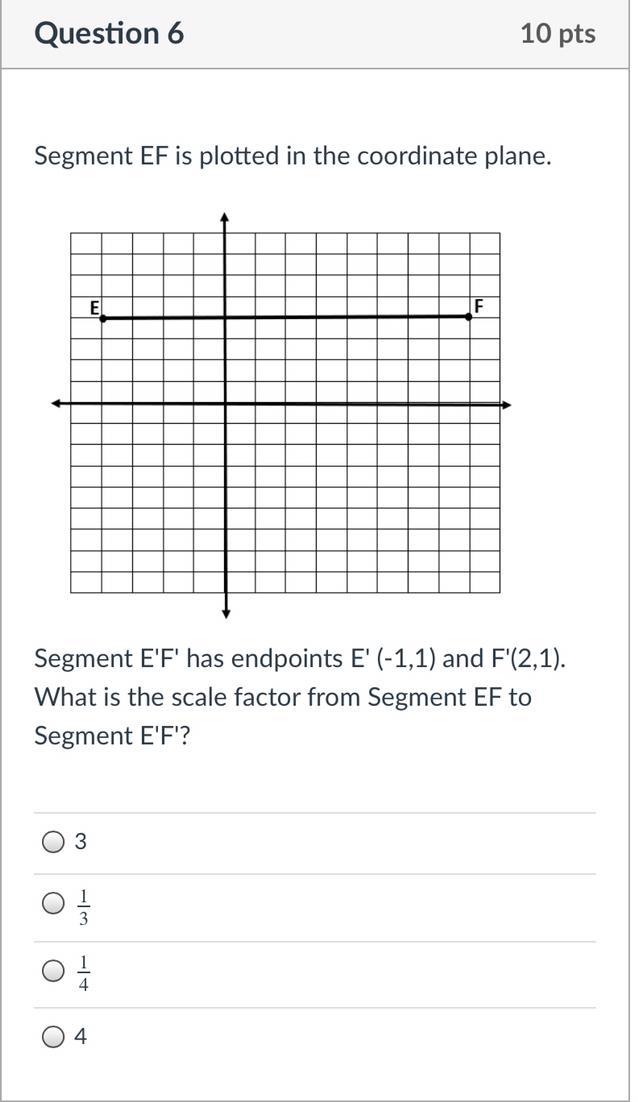The width and height of the screenshot is (638, 1102).
Task: Select the radio button for answer 4
Action: [54, 1037]
